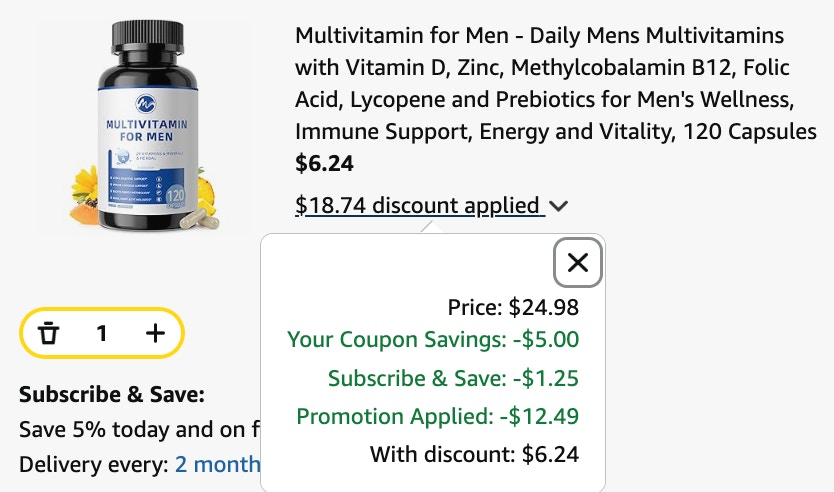Open the delivery frequency 2 months dropdown

217,464
